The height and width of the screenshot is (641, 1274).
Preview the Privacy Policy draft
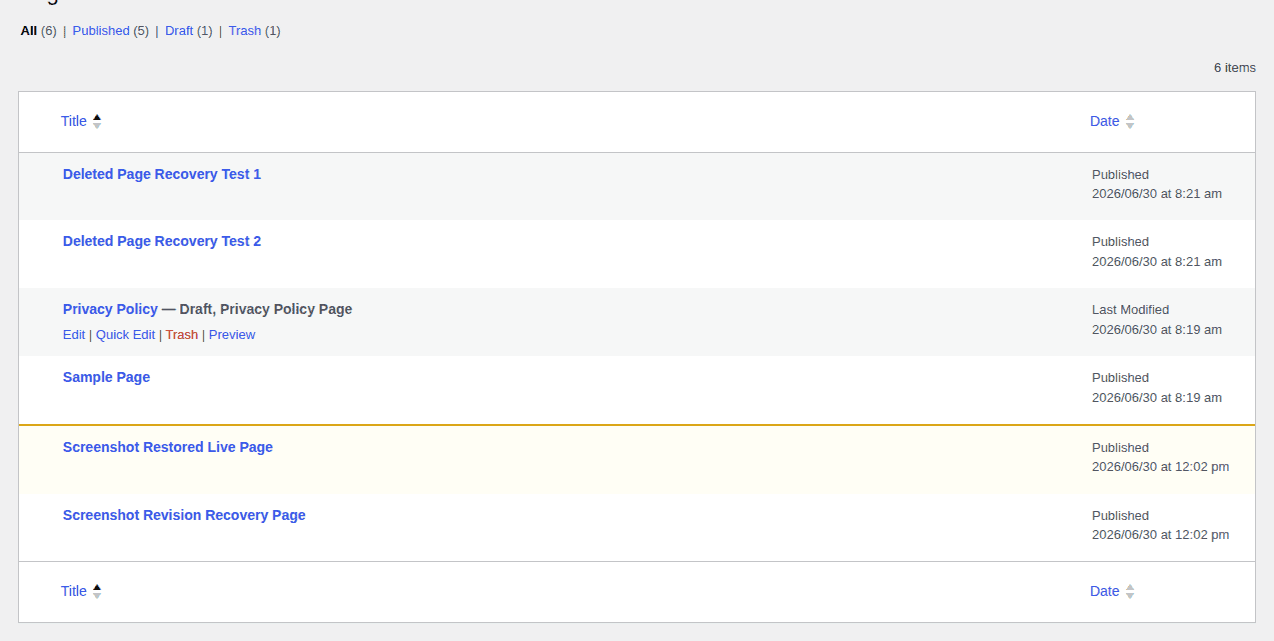click(x=232, y=335)
